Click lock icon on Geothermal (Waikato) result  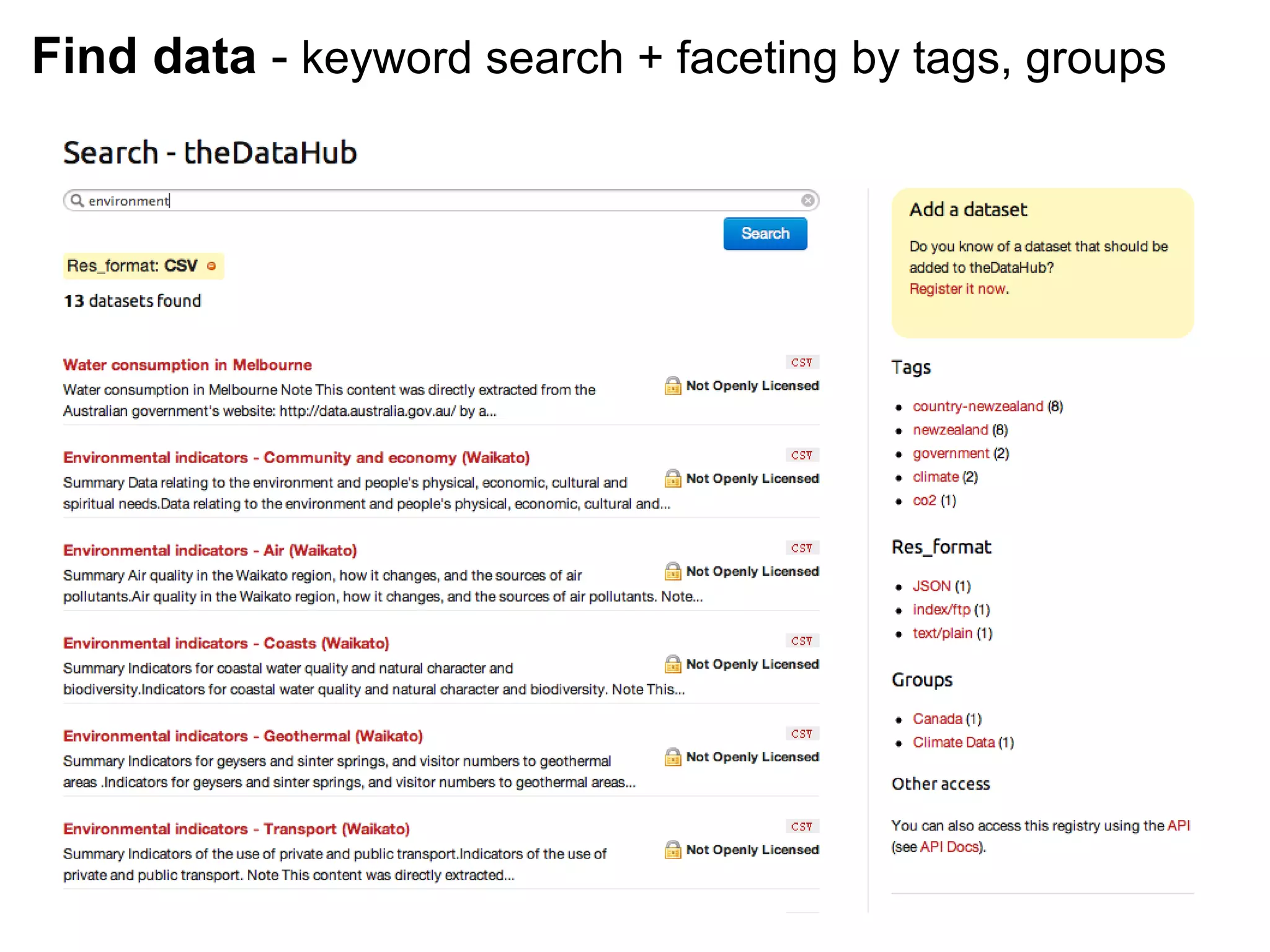pos(672,757)
